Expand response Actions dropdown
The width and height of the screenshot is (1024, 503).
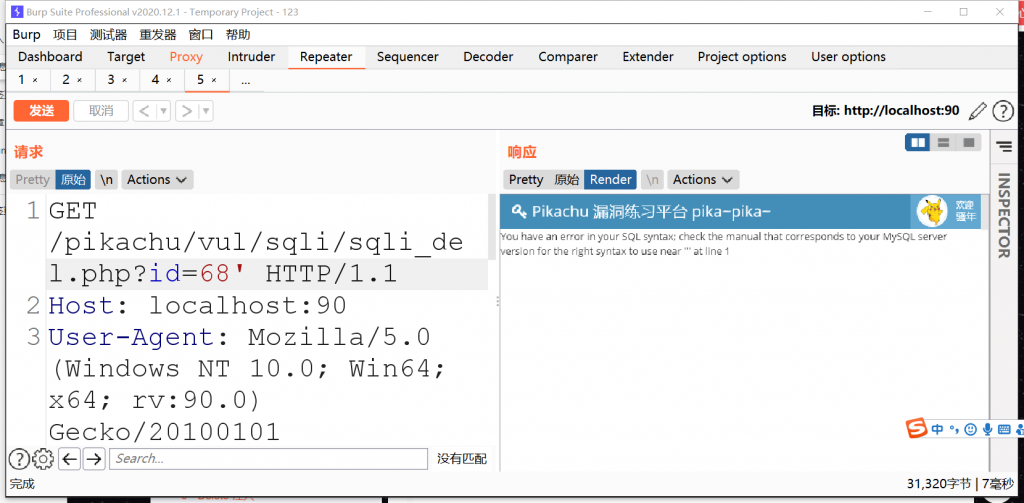(x=702, y=180)
